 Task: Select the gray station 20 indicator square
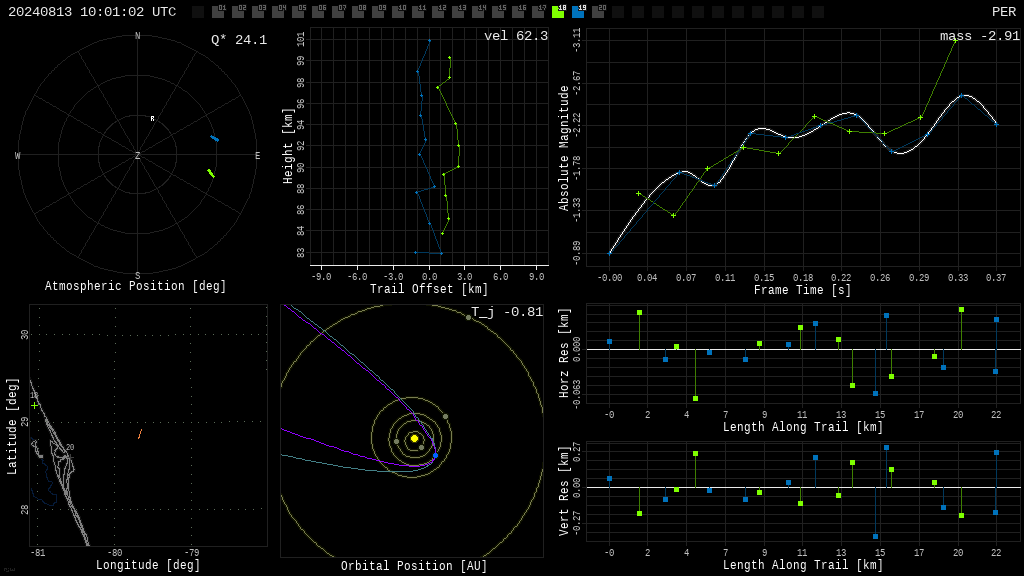(598, 12)
